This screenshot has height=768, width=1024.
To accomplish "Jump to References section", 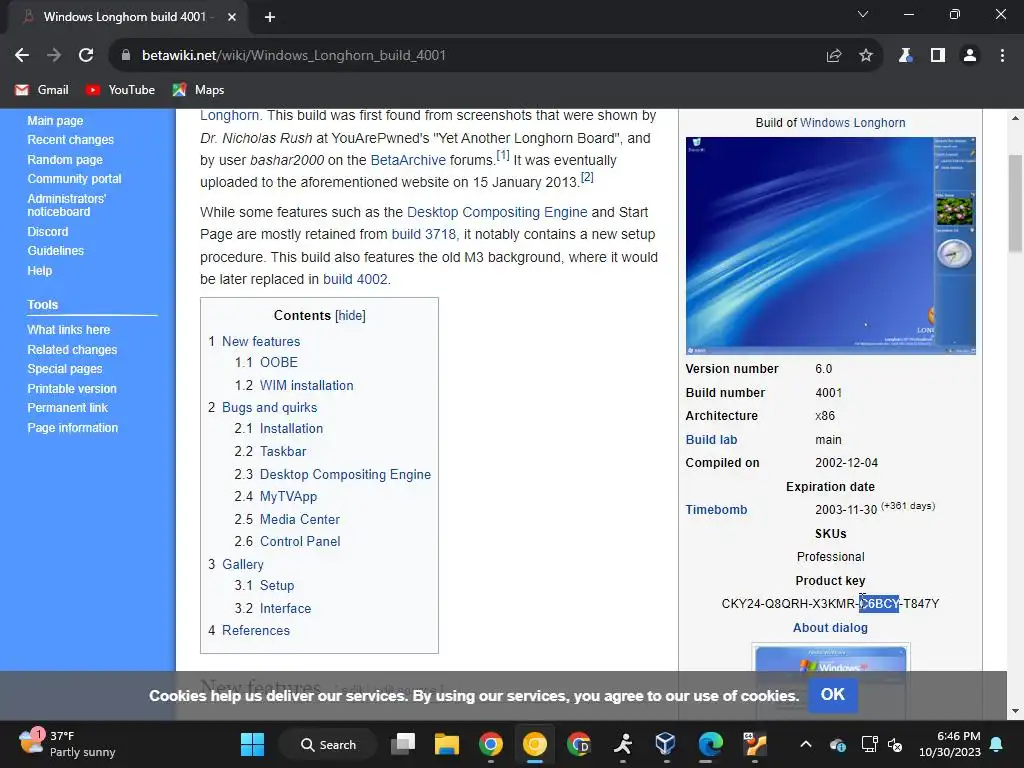I will pyautogui.click(x=256, y=631).
